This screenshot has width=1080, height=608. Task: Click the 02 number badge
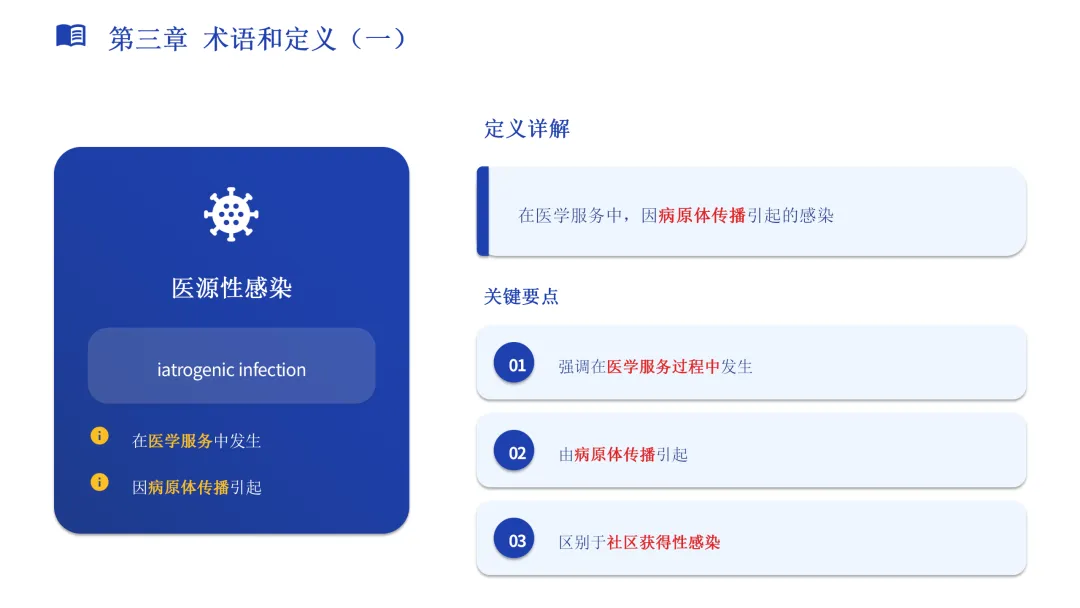517,453
